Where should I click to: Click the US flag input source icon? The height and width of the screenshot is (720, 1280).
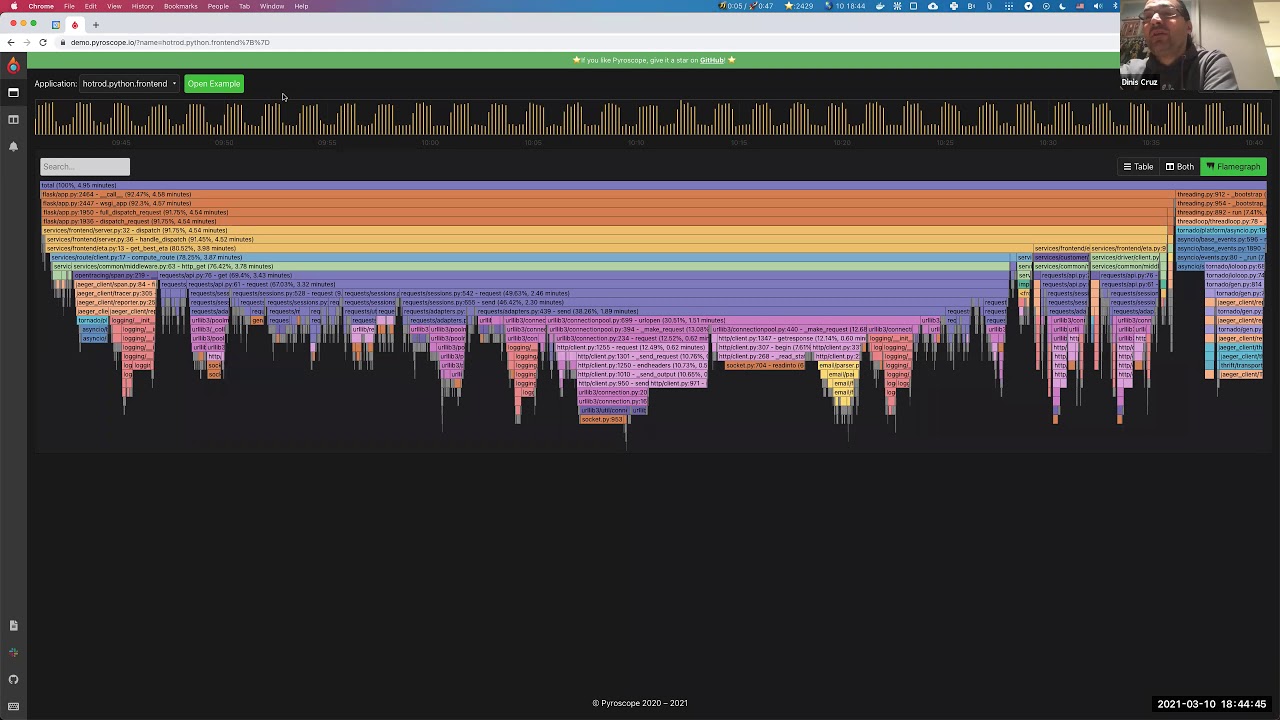click(1080, 6)
